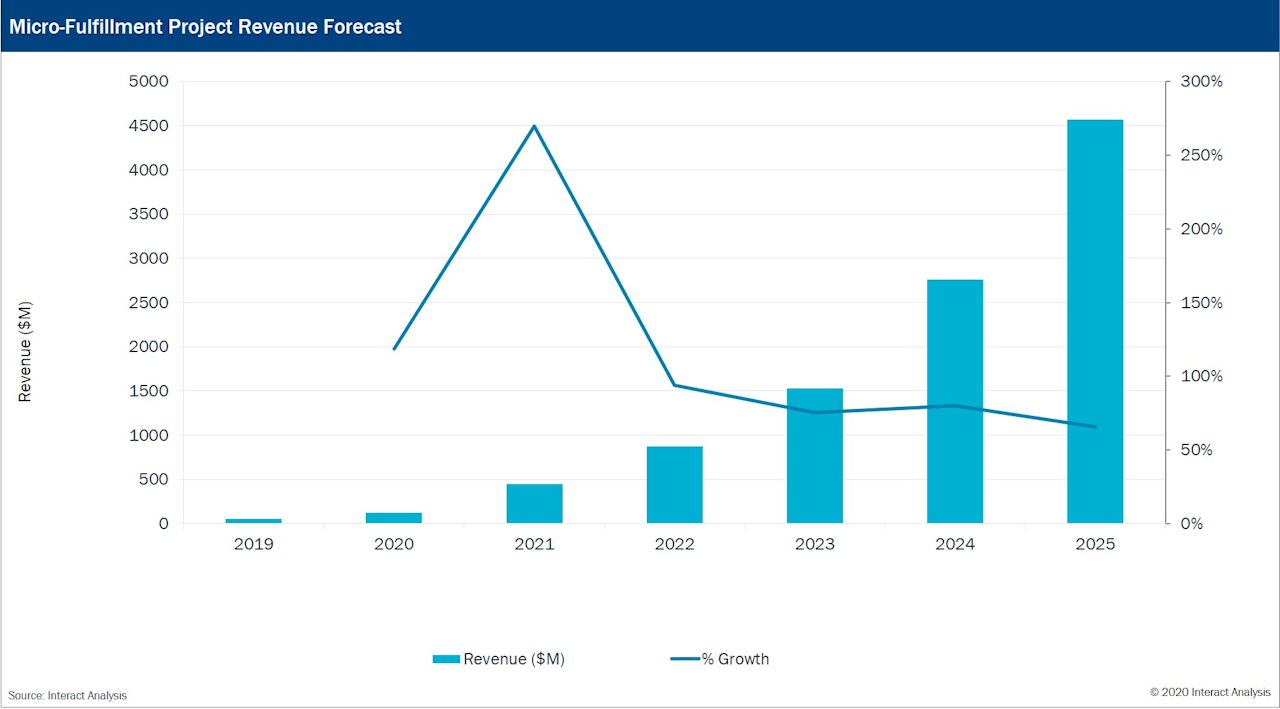
Task: Click the growth line peak at 2021
Action: [534, 126]
